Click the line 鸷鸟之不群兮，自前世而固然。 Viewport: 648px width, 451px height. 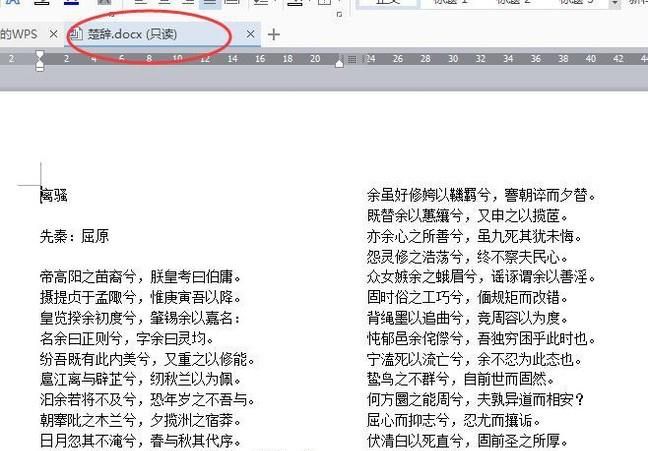tap(461, 379)
